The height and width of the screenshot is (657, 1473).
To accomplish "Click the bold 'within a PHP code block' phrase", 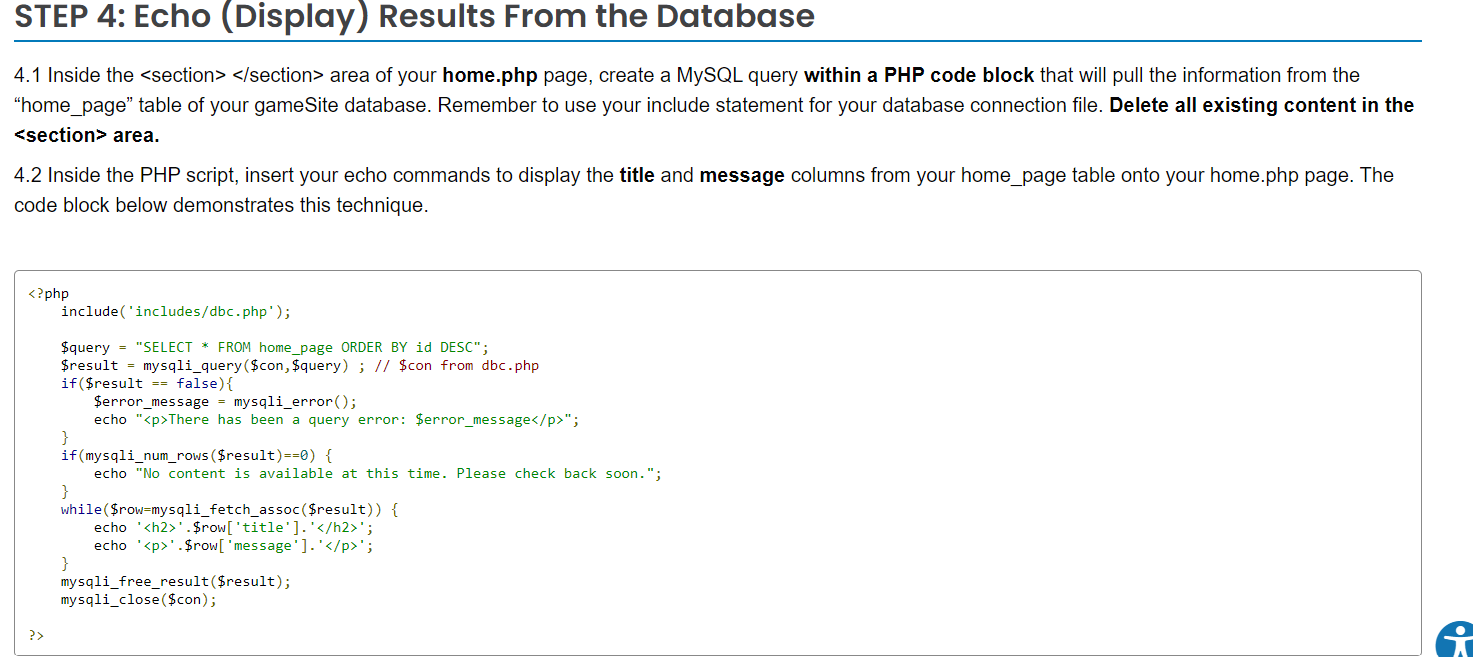I will click(x=921, y=75).
